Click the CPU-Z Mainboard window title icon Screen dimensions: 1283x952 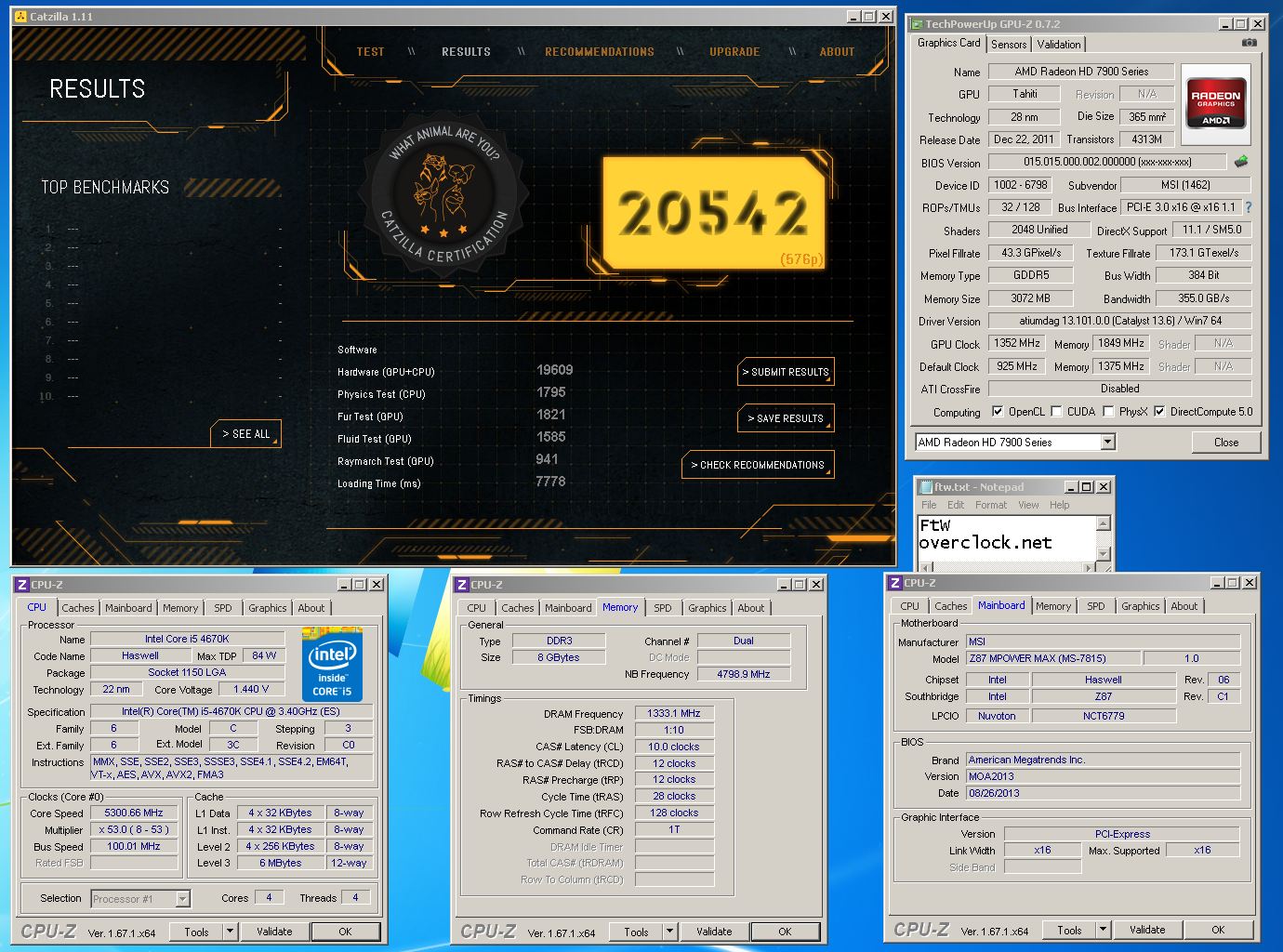coord(895,583)
